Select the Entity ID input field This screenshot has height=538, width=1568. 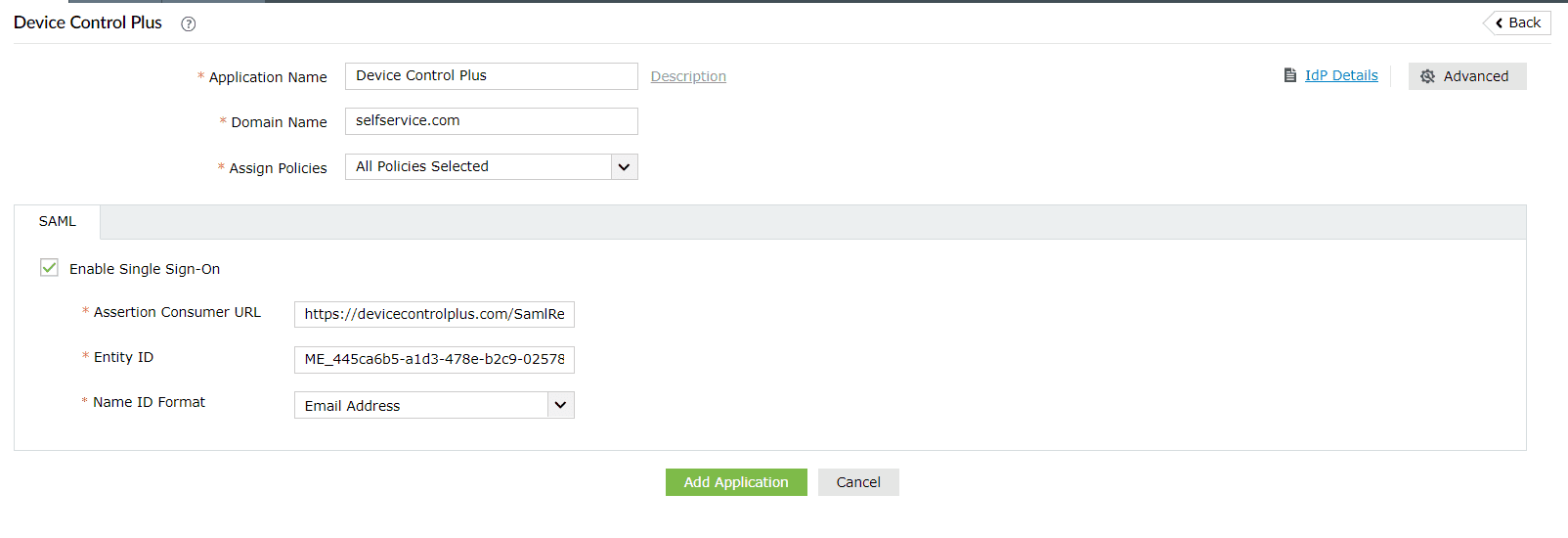(x=434, y=359)
